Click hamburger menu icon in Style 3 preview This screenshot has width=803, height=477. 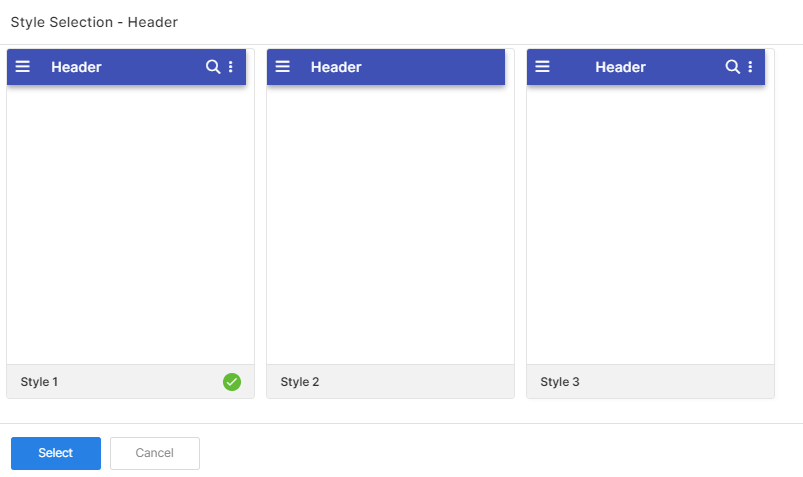coord(542,67)
